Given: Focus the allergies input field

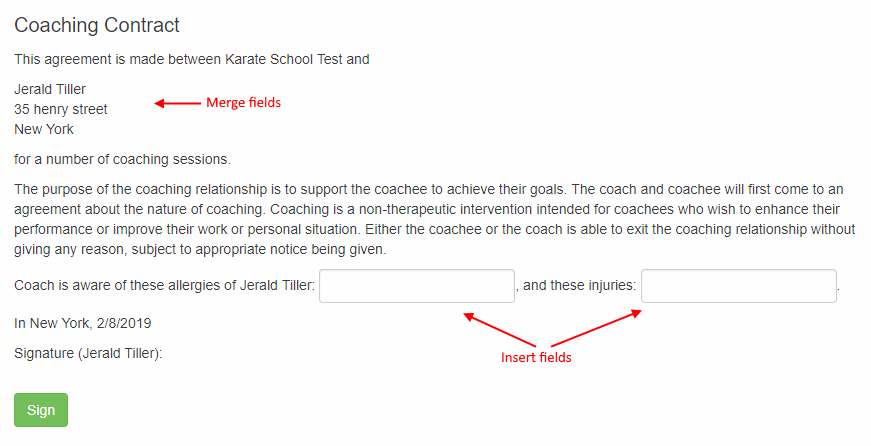Looking at the screenshot, I should [x=417, y=286].
